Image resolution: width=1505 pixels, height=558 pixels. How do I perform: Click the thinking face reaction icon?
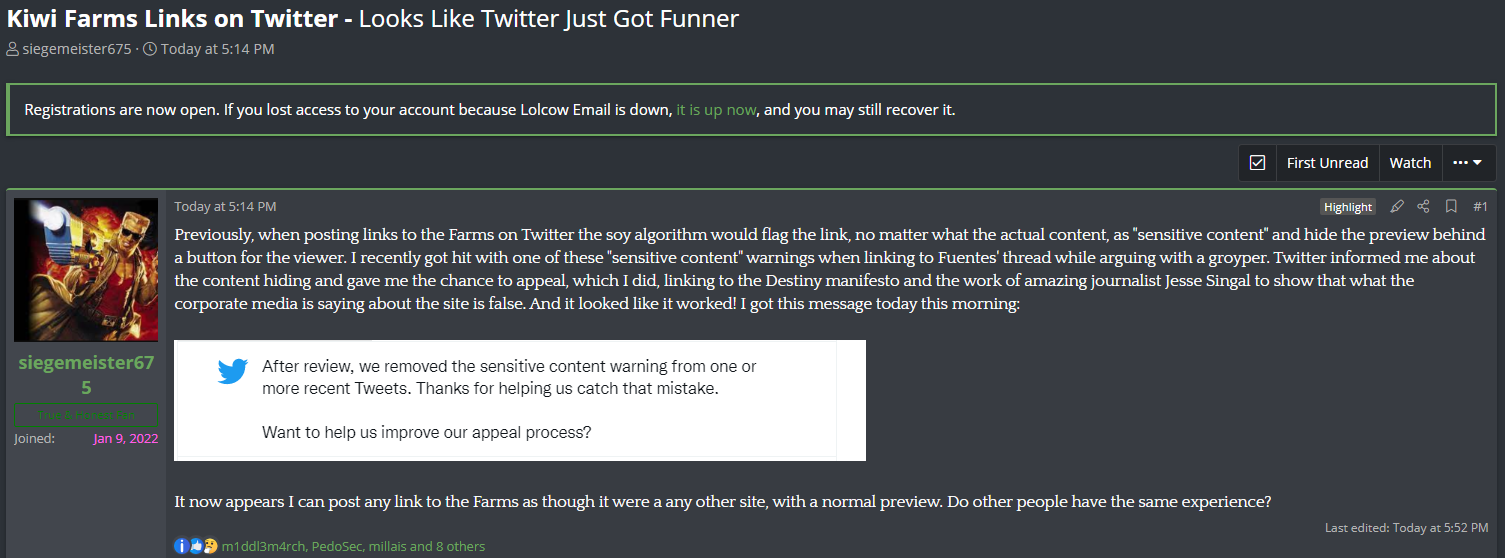tap(209, 546)
